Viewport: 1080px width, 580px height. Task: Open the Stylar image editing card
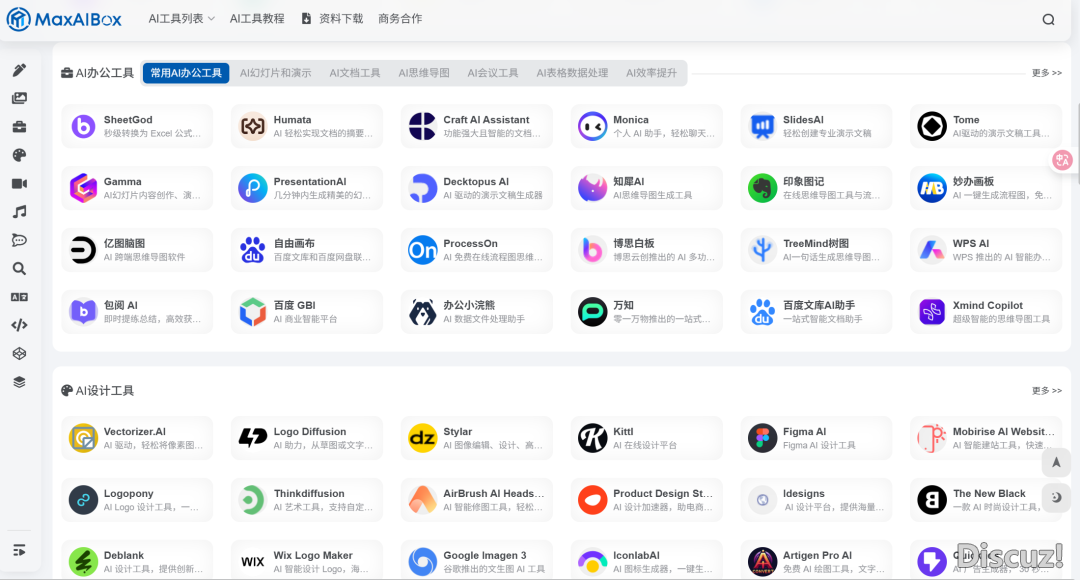coord(477,438)
